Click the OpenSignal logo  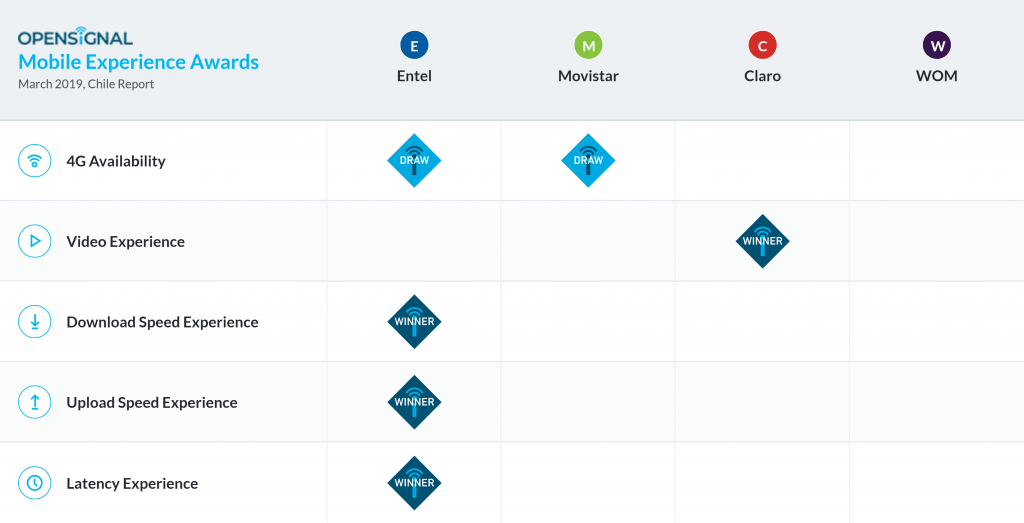pos(75,38)
